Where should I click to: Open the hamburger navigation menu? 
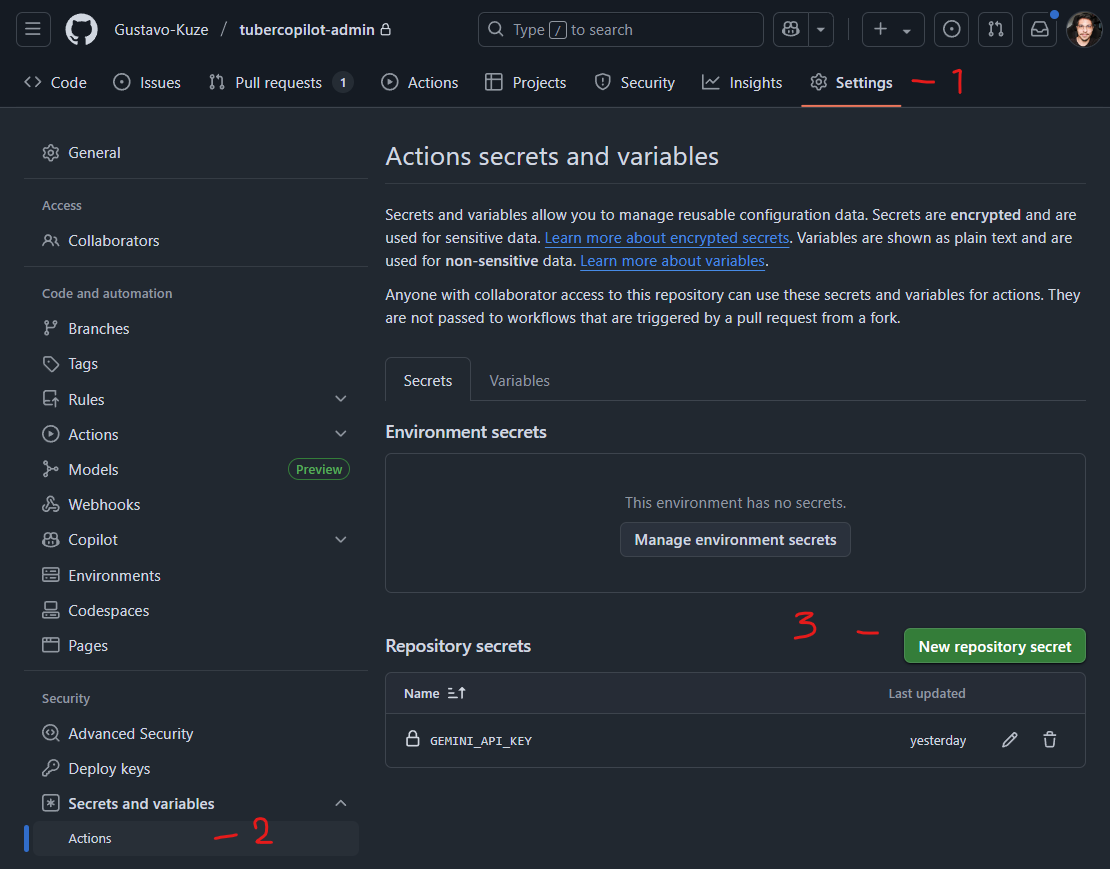(33, 30)
